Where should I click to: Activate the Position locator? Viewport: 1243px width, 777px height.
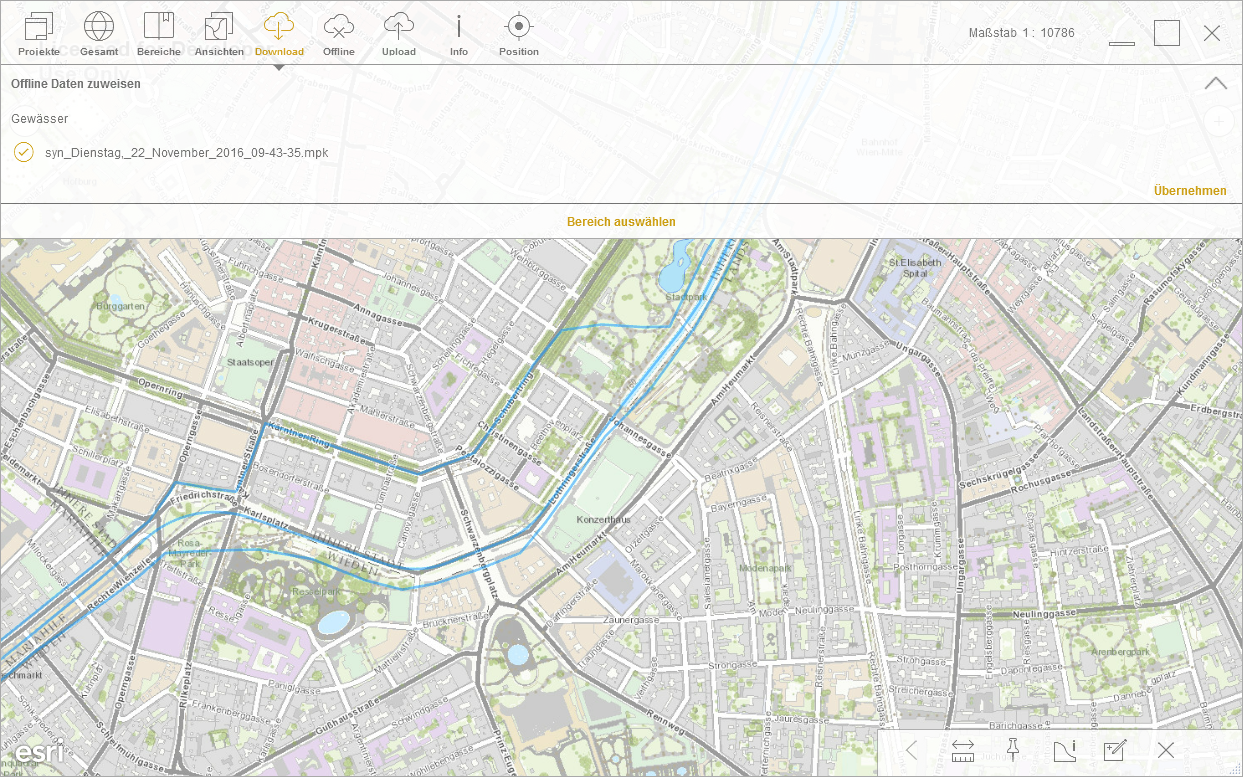tap(518, 34)
